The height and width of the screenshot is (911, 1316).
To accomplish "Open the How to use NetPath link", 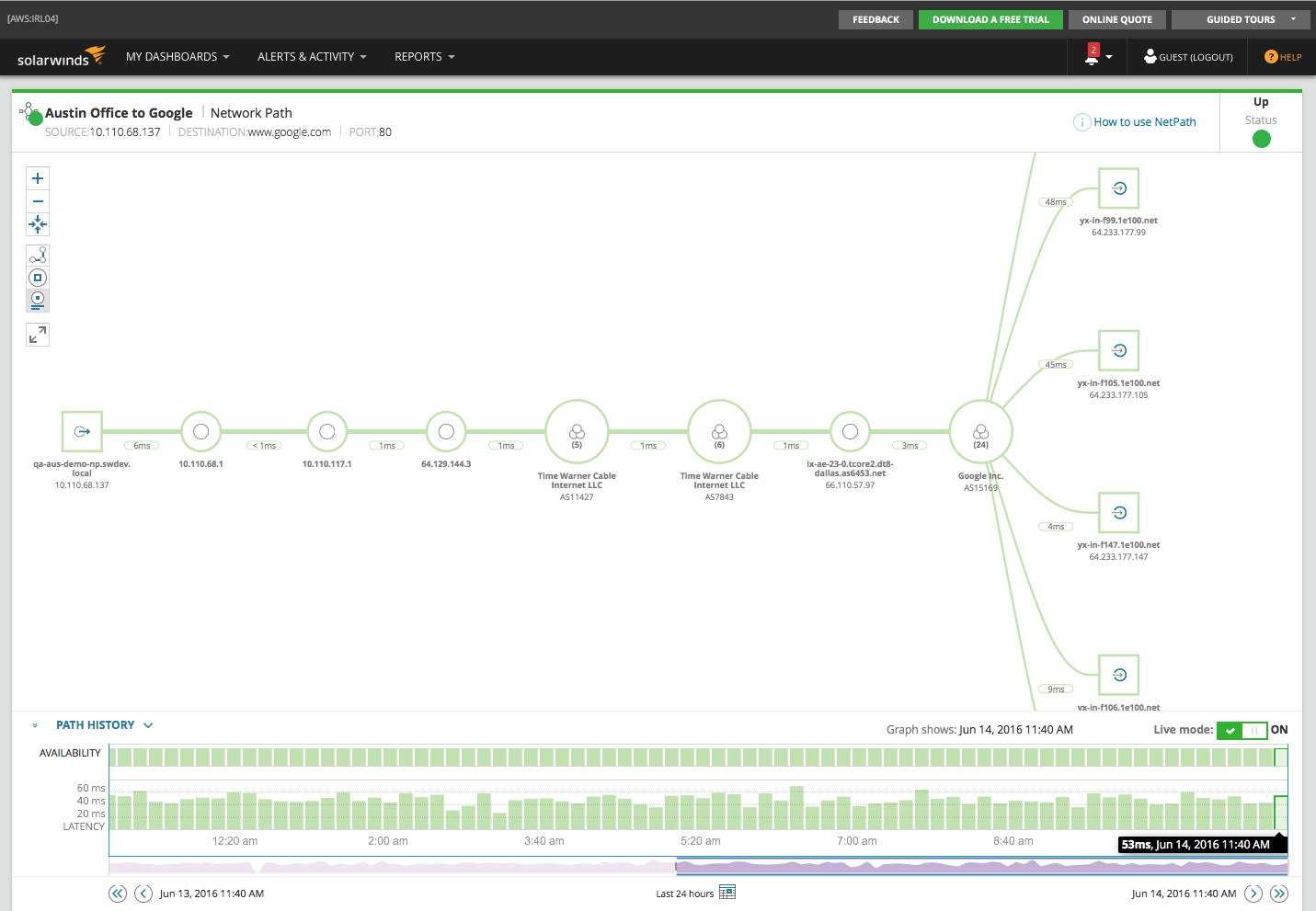I will tap(1144, 122).
